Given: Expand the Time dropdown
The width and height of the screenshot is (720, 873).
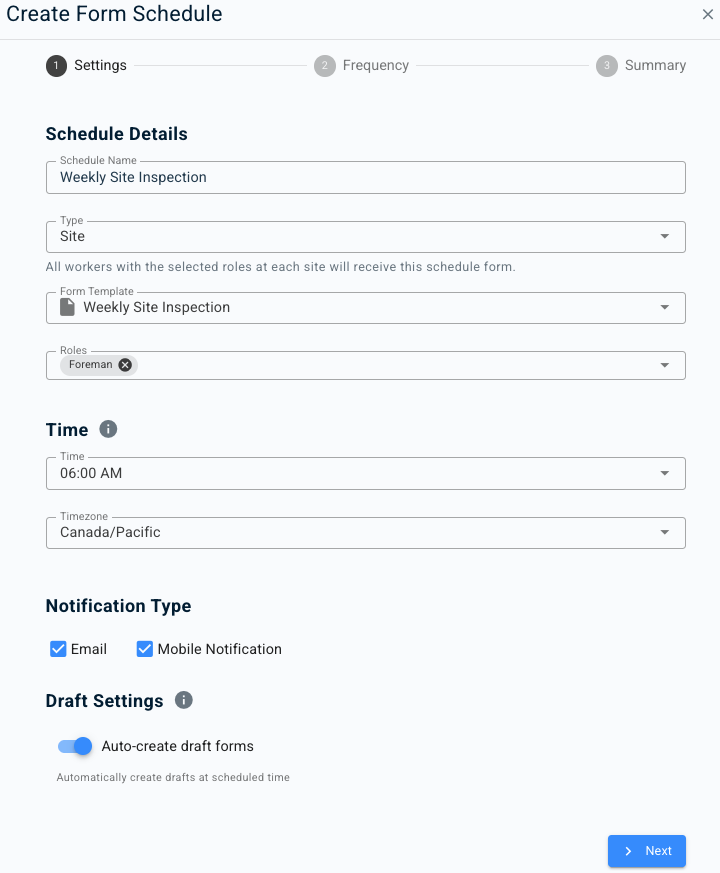Looking at the screenshot, I should point(665,473).
